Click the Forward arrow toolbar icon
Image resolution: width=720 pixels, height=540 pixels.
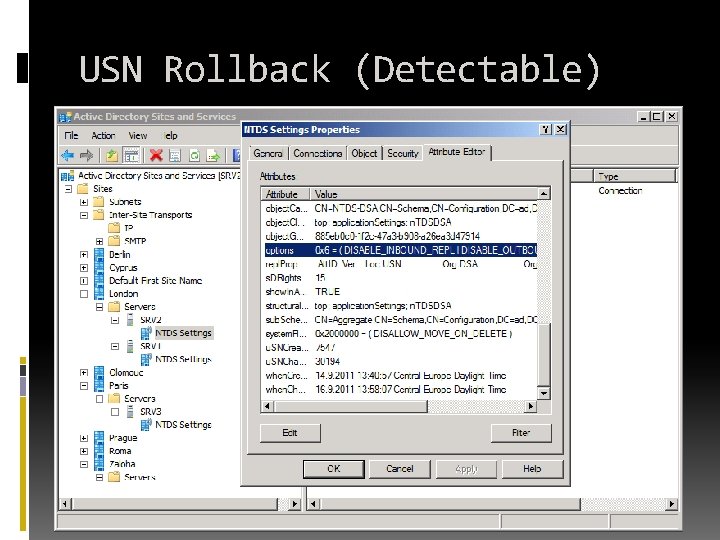[x=86, y=156]
